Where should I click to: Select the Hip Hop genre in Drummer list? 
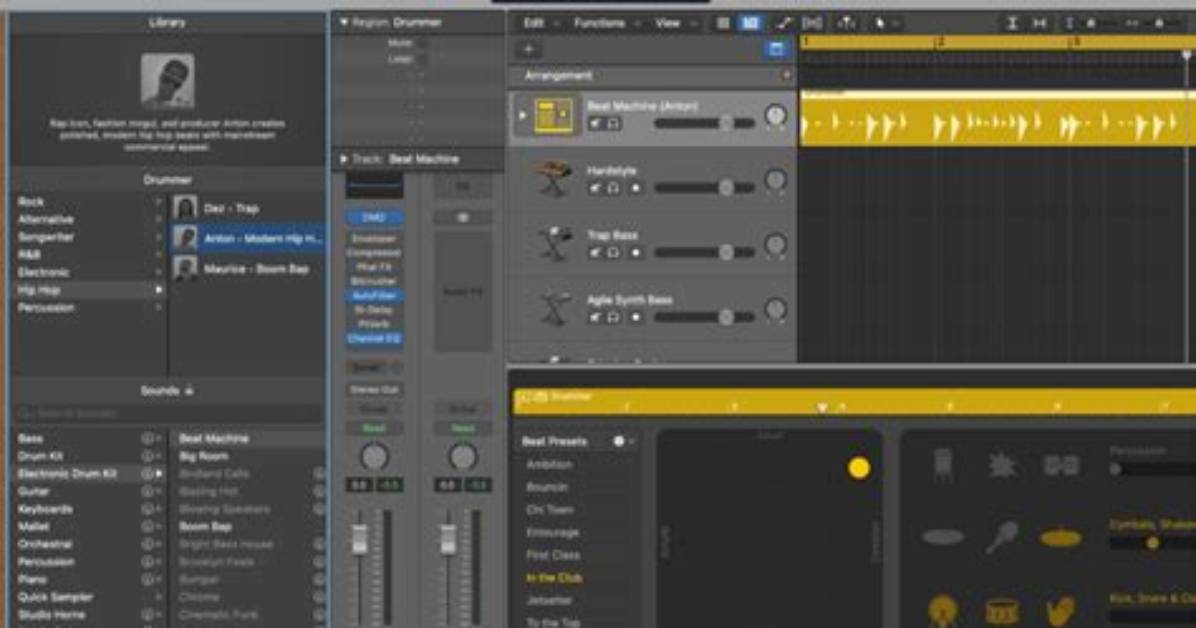coord(88,290)
